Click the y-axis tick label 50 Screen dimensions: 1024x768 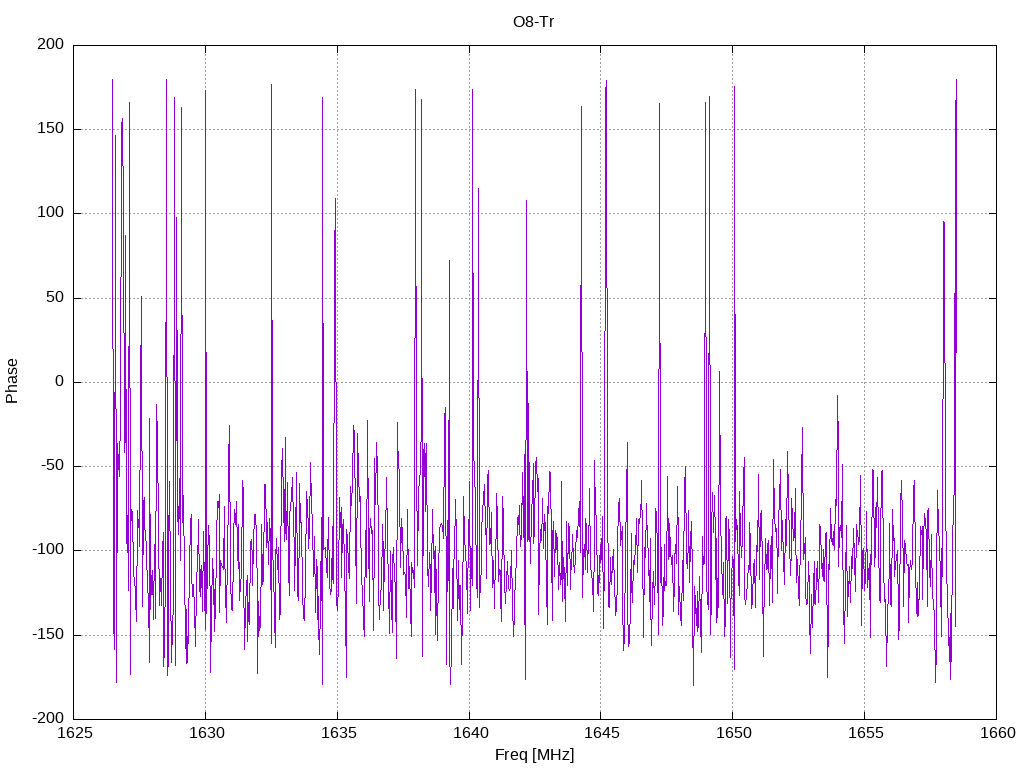pyautogui.click(x=56, y=297)
